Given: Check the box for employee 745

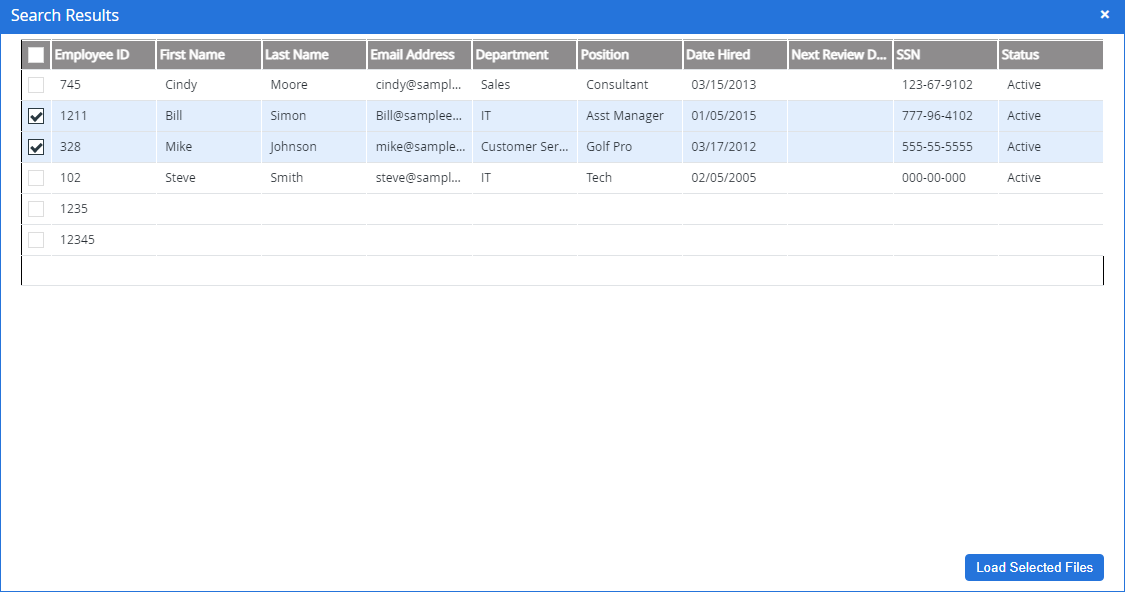Looking at the screenshot, I should click(36, 85).
